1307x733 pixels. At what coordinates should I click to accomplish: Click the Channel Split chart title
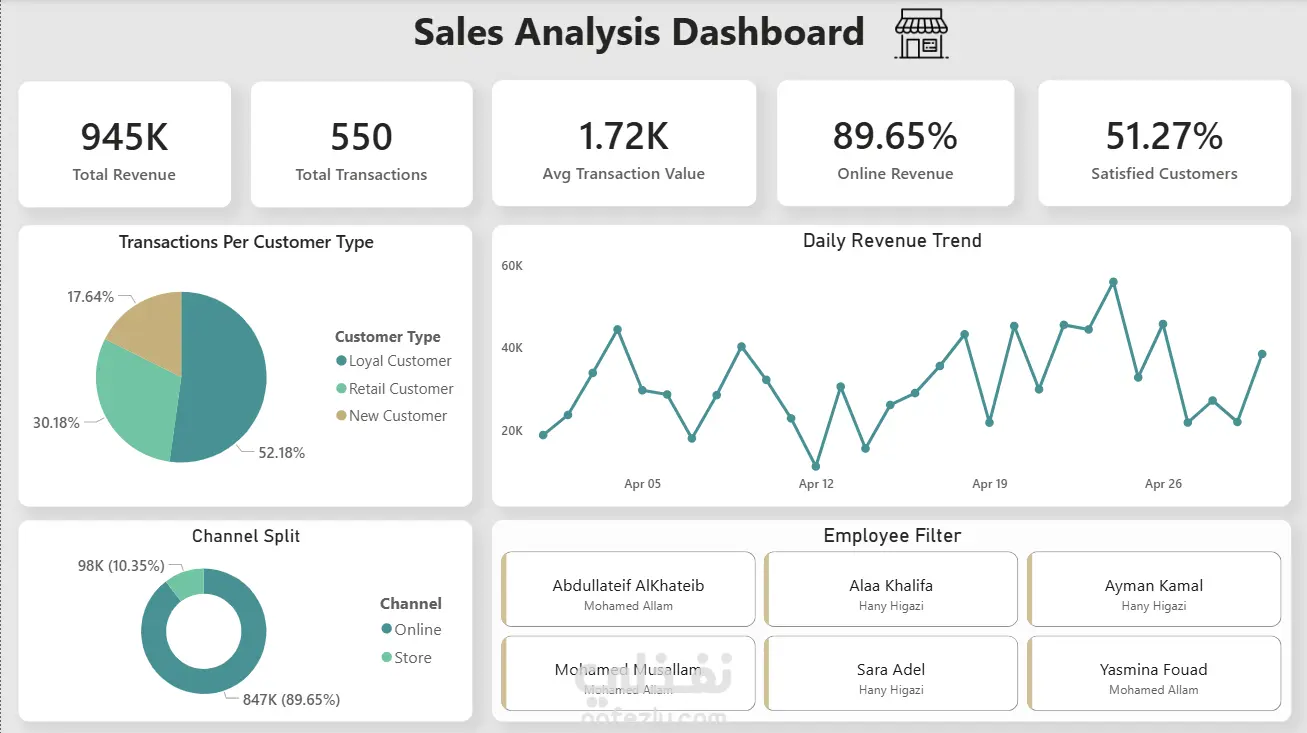(246, 536)
